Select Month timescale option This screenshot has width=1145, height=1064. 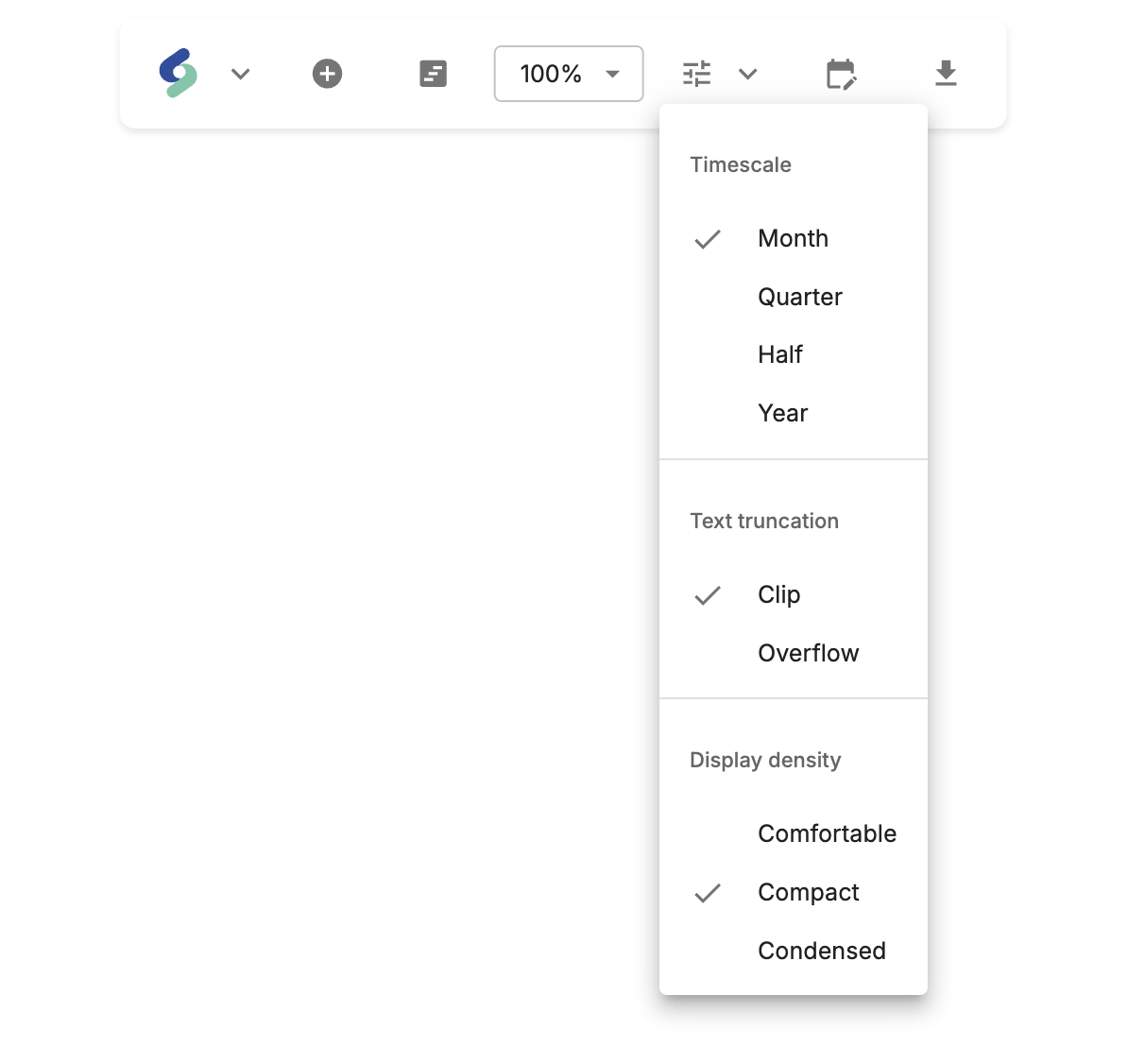tap(793, 239)
